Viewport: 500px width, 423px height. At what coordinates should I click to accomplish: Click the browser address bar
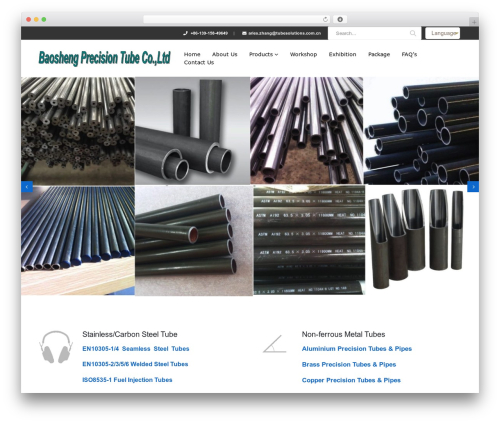[237, 20]
